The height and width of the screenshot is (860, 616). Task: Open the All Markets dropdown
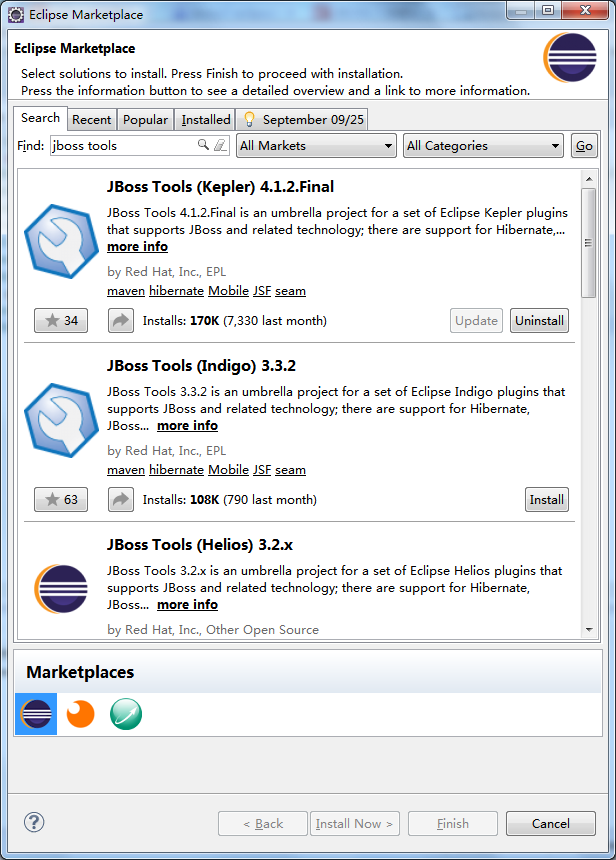point(317,145)
